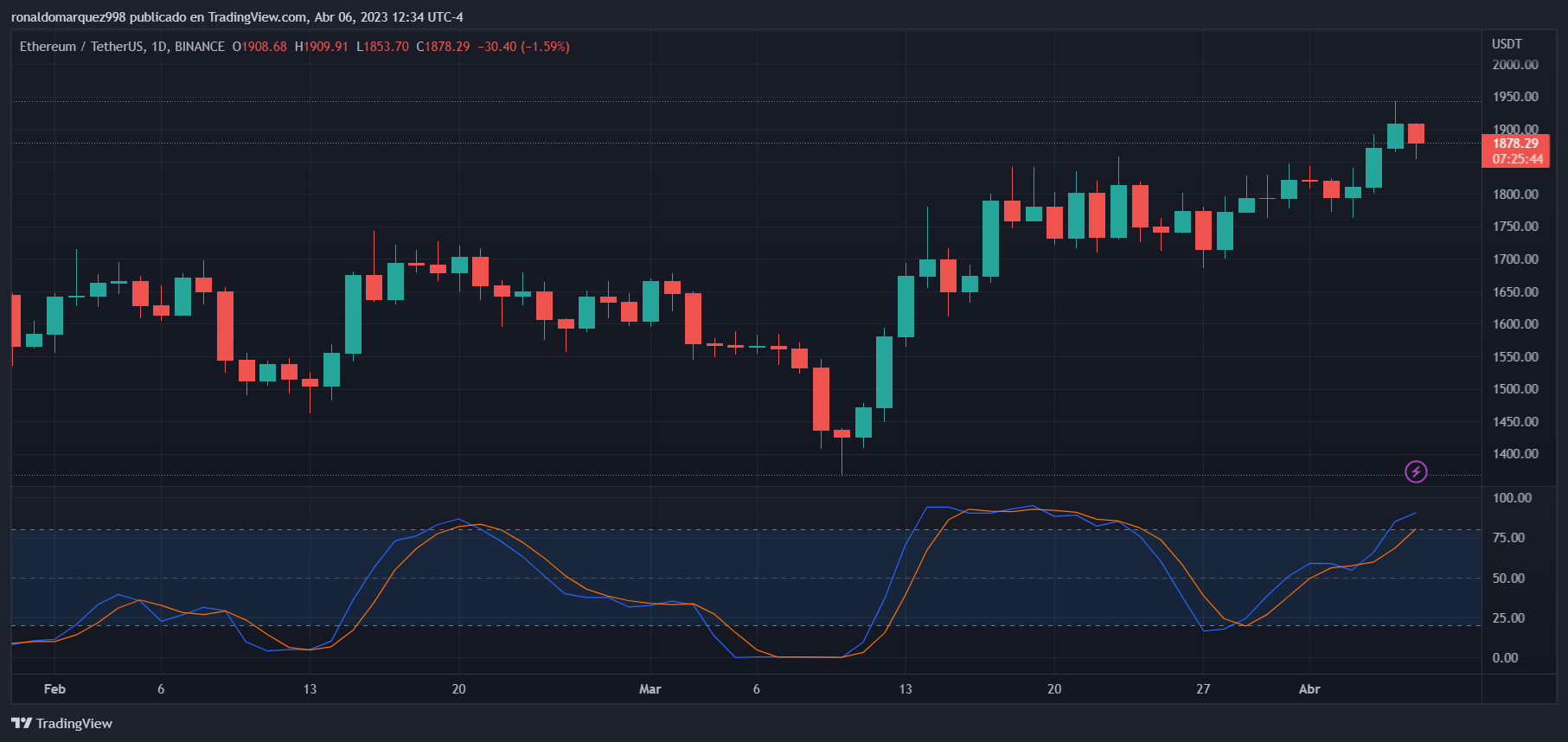Image resolution: width=1568 pixels, height=742 pixels.
Task: Click the 2000.00 price axis label
Action: 1515,65
